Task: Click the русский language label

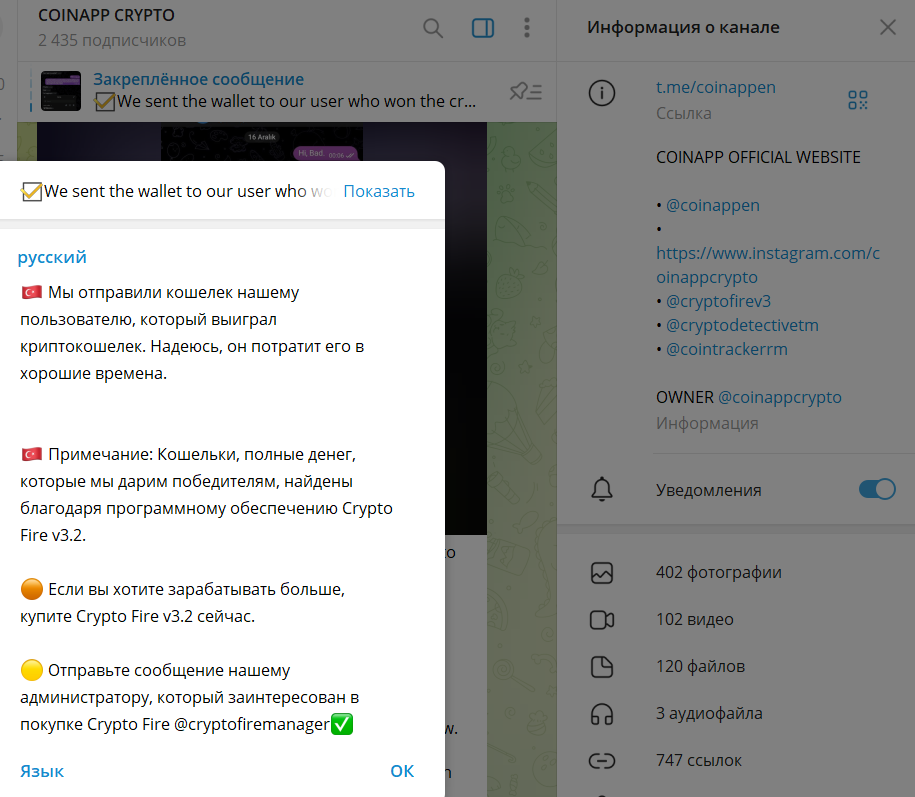Action: click(52, 257)
